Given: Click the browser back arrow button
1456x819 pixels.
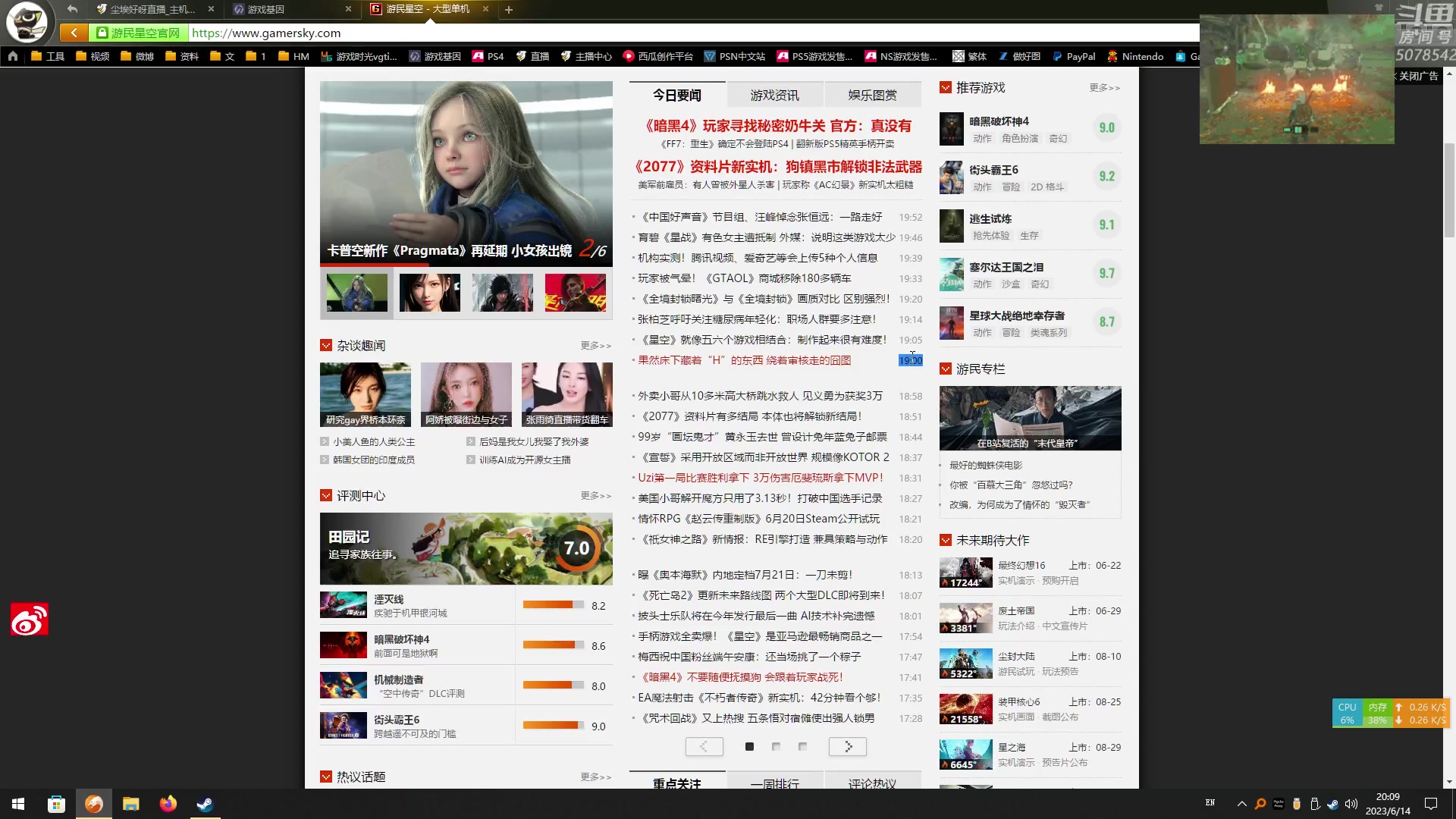Looking at the screenshot, I should (x=74, y=33).
